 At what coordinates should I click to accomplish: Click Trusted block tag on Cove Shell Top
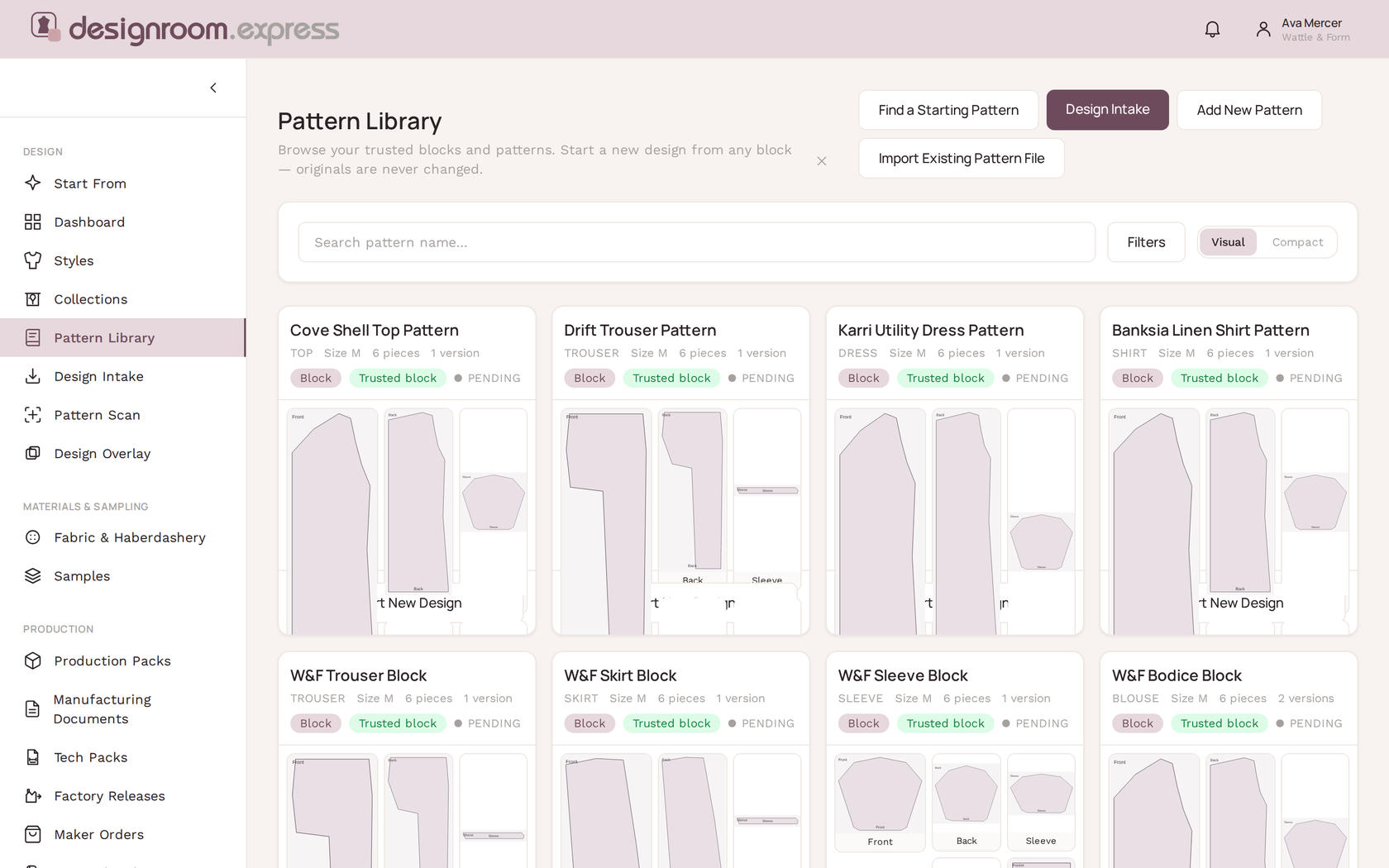coord(398,378)
